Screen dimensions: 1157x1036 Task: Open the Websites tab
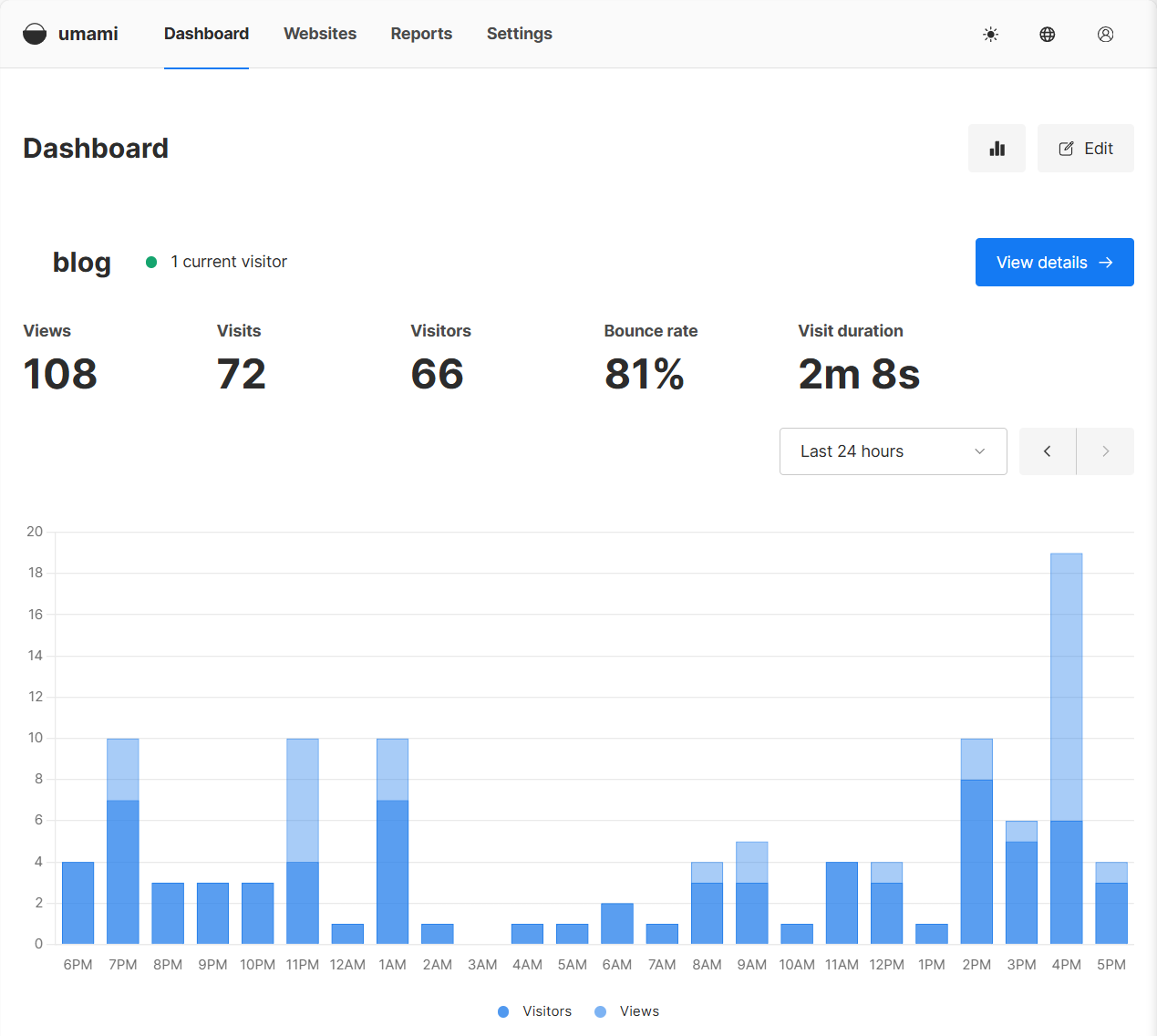(x=320, y=34)
